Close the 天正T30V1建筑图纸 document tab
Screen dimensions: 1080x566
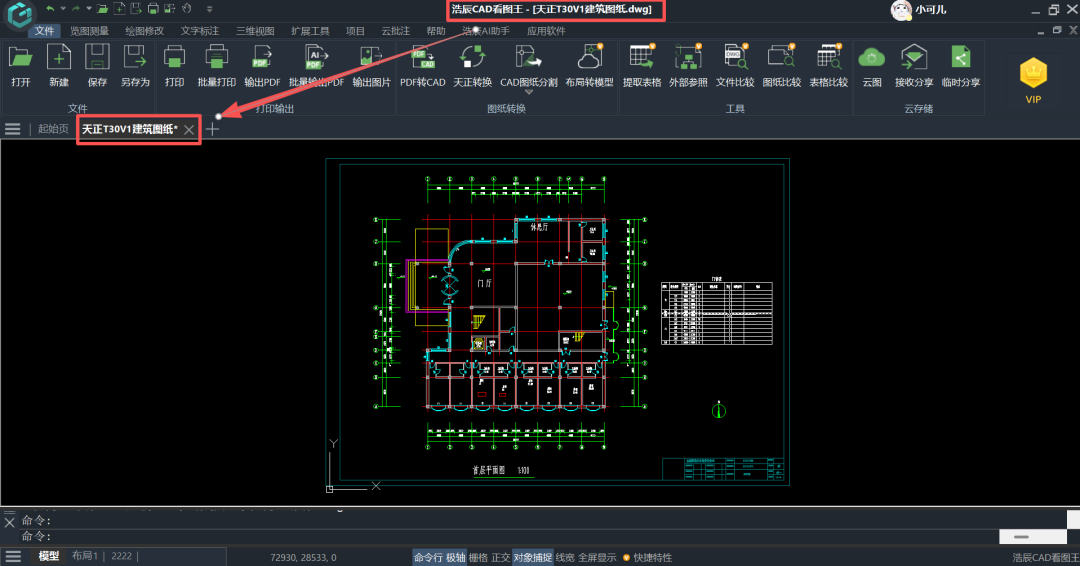click(189, 129)
